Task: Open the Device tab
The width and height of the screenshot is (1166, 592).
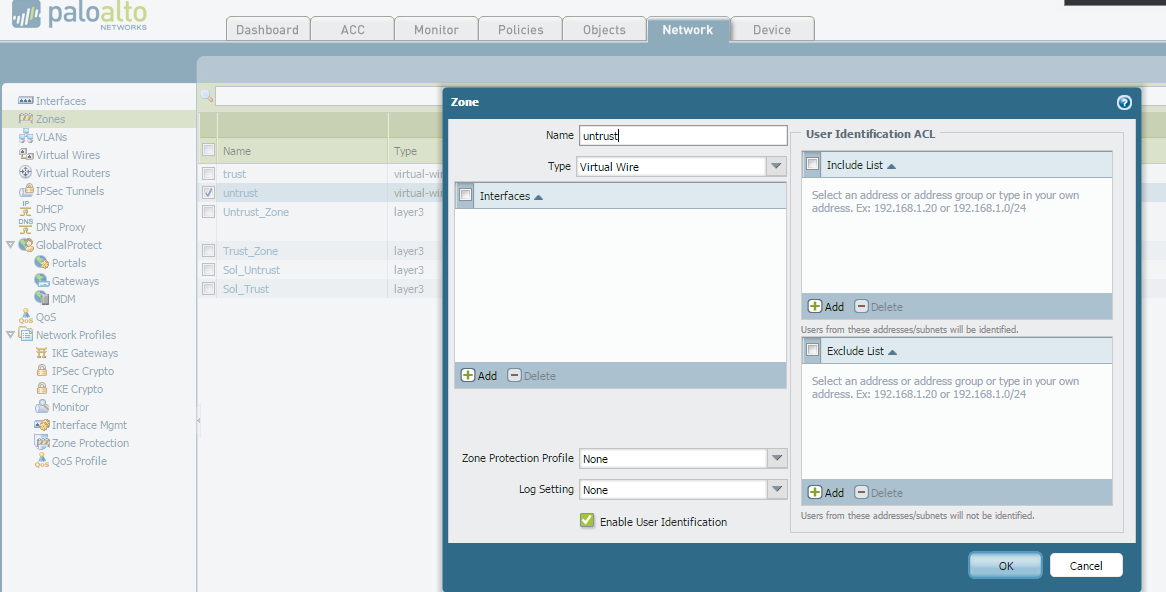Action: pyautogui.click(x=772, y=29)
